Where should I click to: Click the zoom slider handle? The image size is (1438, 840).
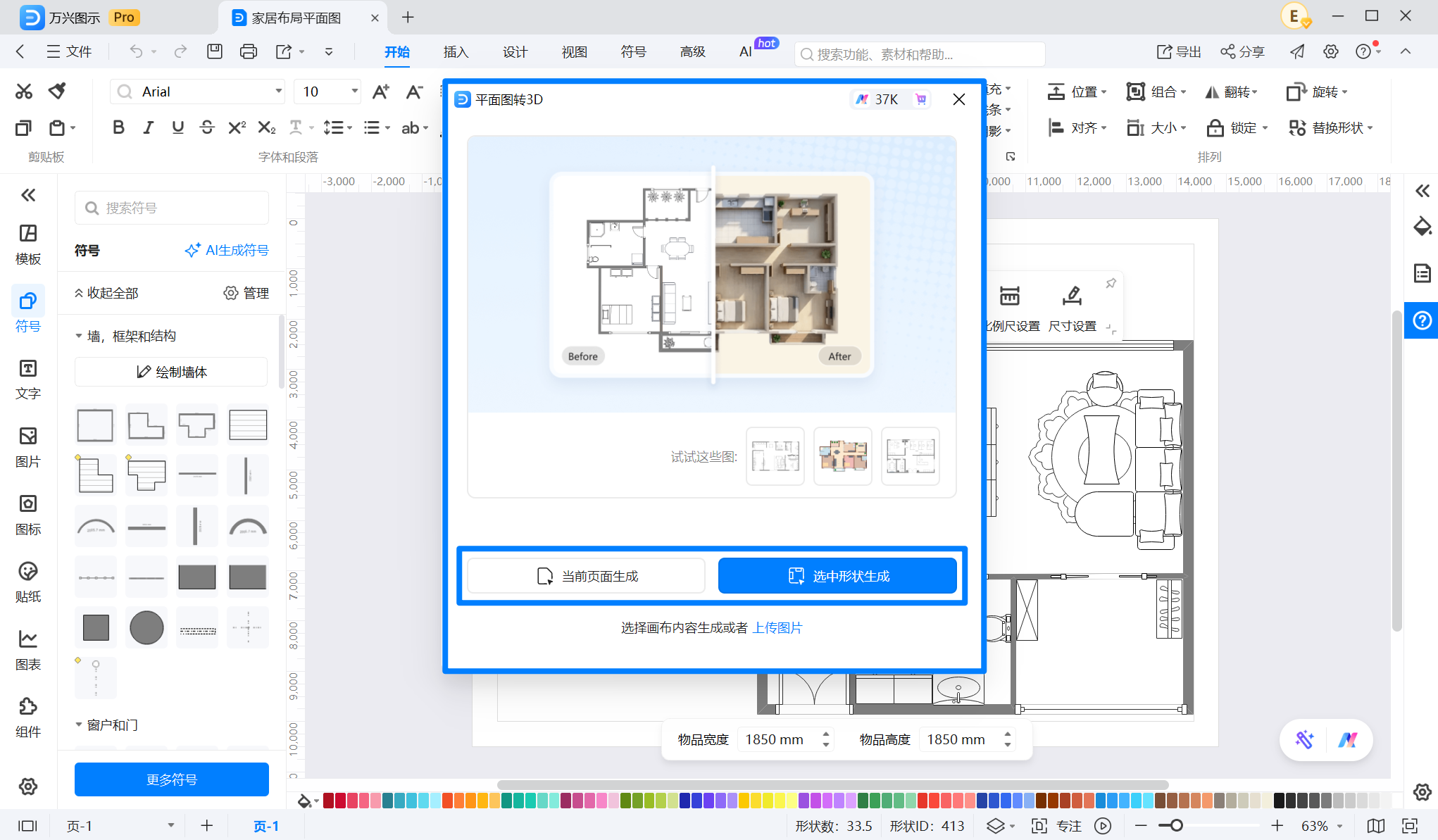tap(1176, 825)
